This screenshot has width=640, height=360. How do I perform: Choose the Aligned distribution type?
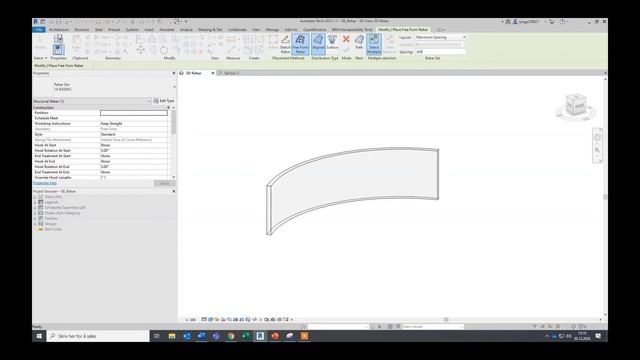[318, 44]
